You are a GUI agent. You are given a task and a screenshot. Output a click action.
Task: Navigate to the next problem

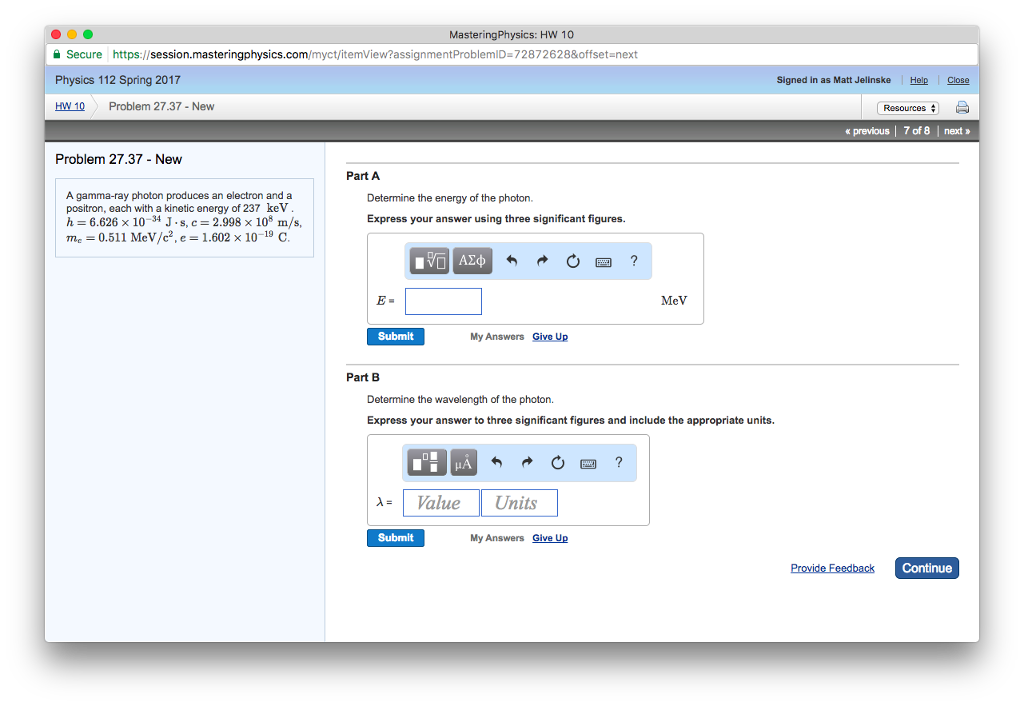click(x=956, y=131)
